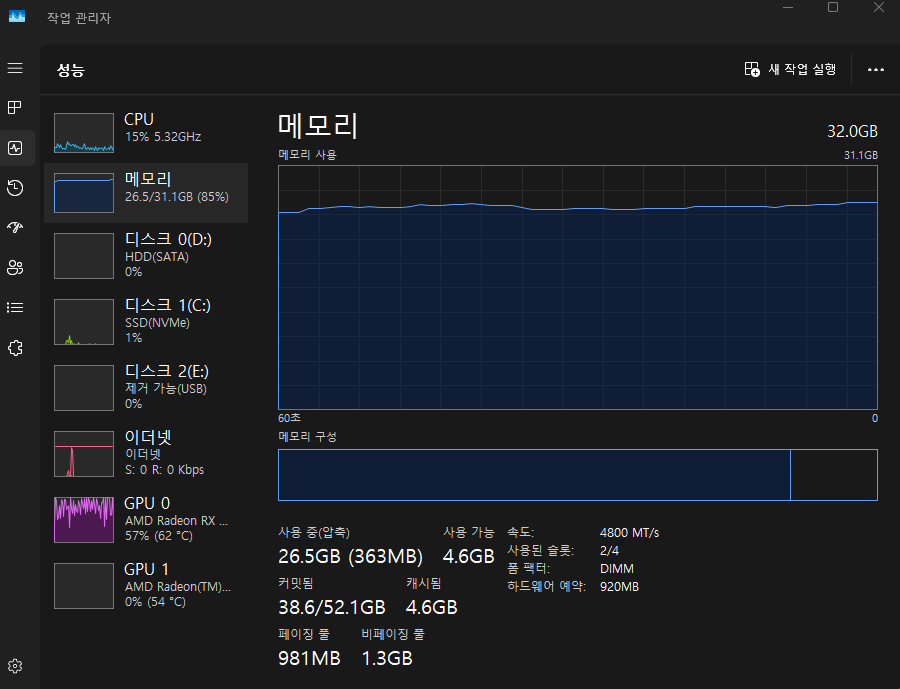
Task: Click the DIMM form factor value
Action: point(616,568)
